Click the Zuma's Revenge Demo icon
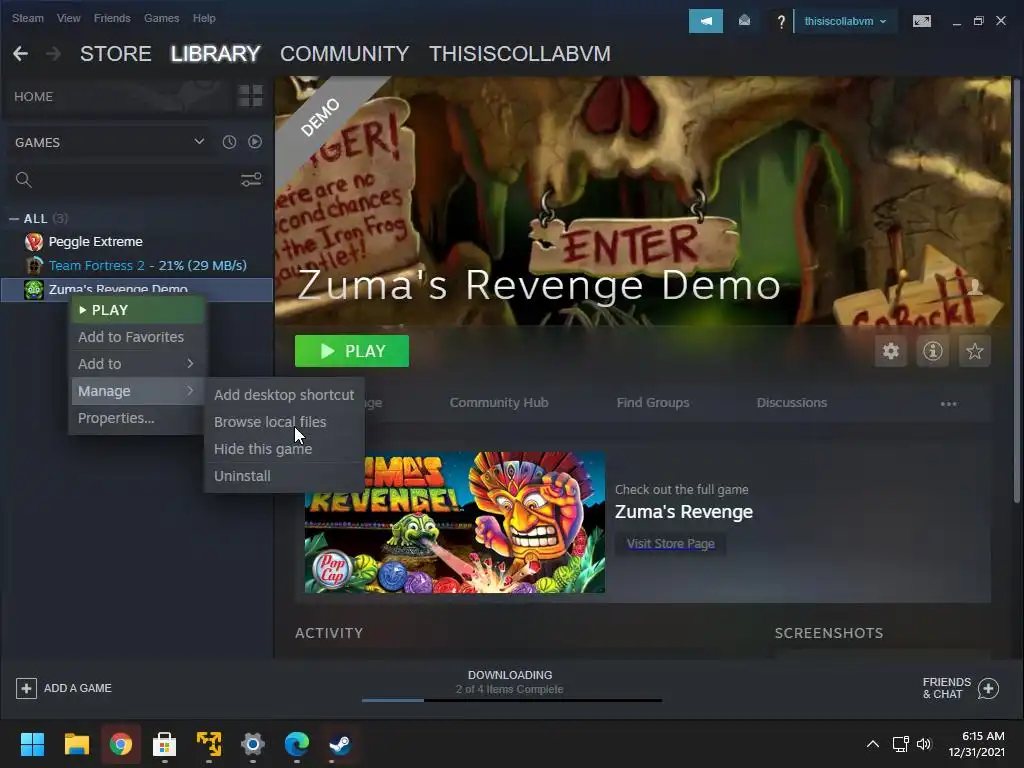Screen dimensions: 1024x768 coord(34,289)
